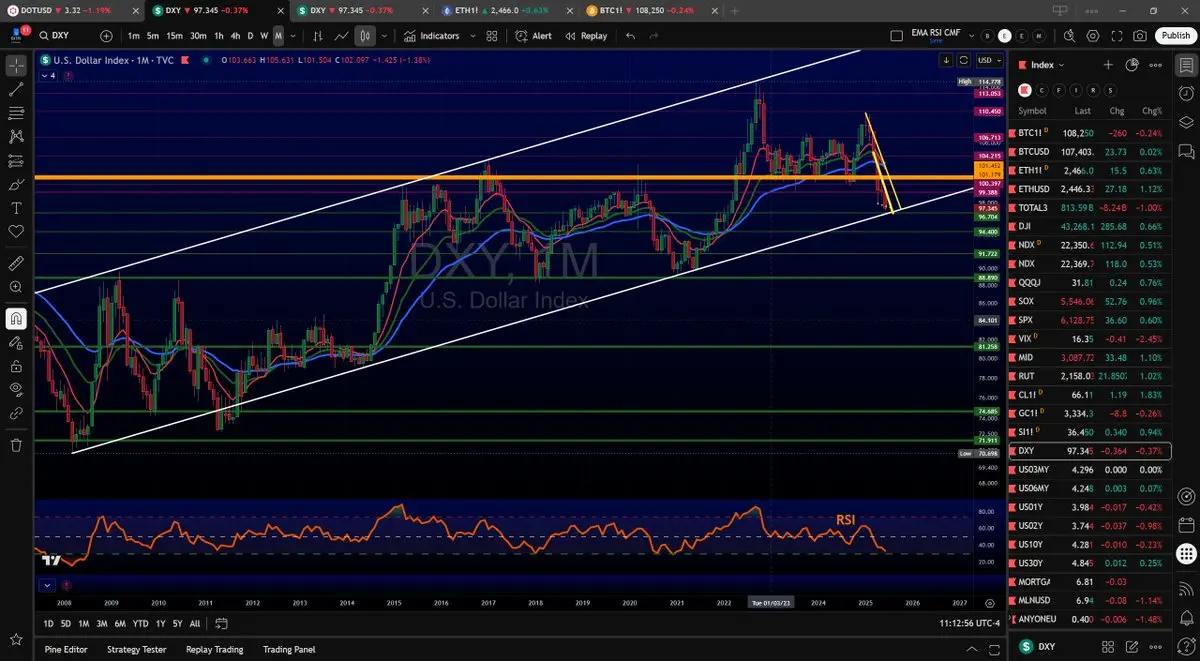The image size is (1200, 661).
Task: Open the USD currency dropdown
Action: [x=989, y=60]
